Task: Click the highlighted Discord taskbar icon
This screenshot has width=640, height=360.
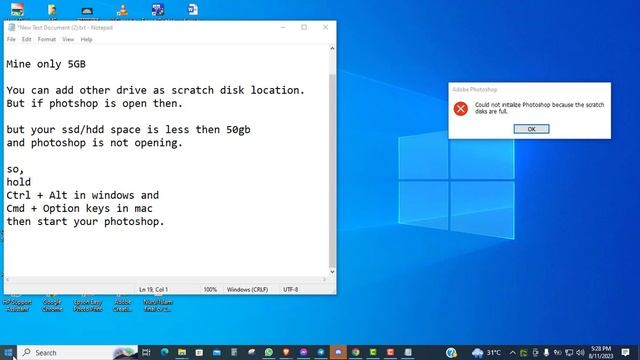Action: (x=338, y=352)
